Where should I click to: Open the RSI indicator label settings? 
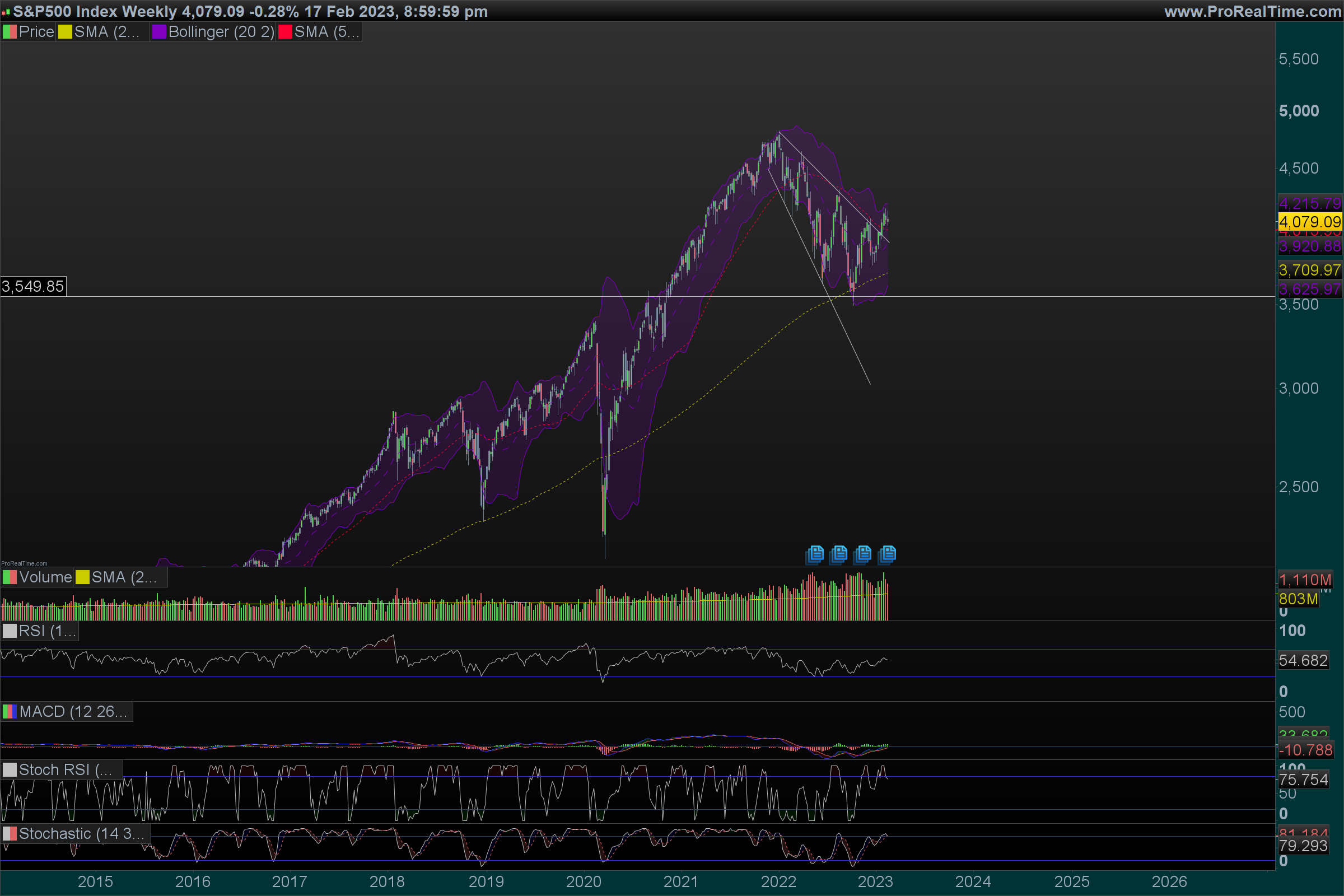[47, 631]
